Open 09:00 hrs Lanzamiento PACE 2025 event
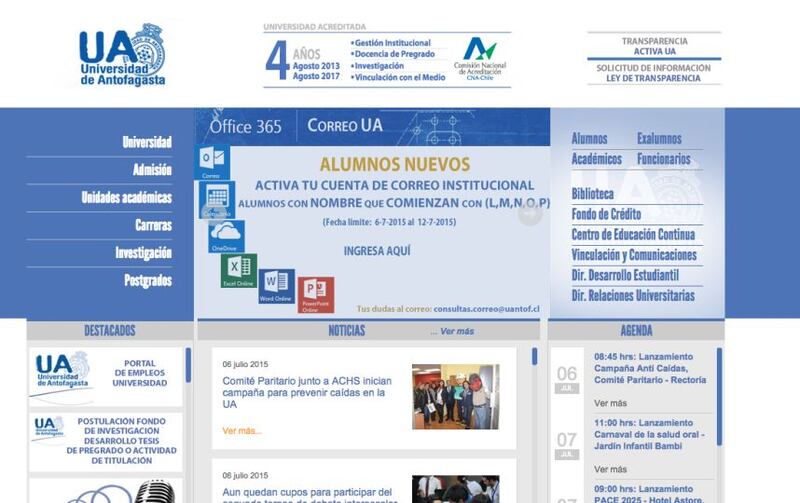The width and height of the screenshot is (800, 503). pos(649,494)
